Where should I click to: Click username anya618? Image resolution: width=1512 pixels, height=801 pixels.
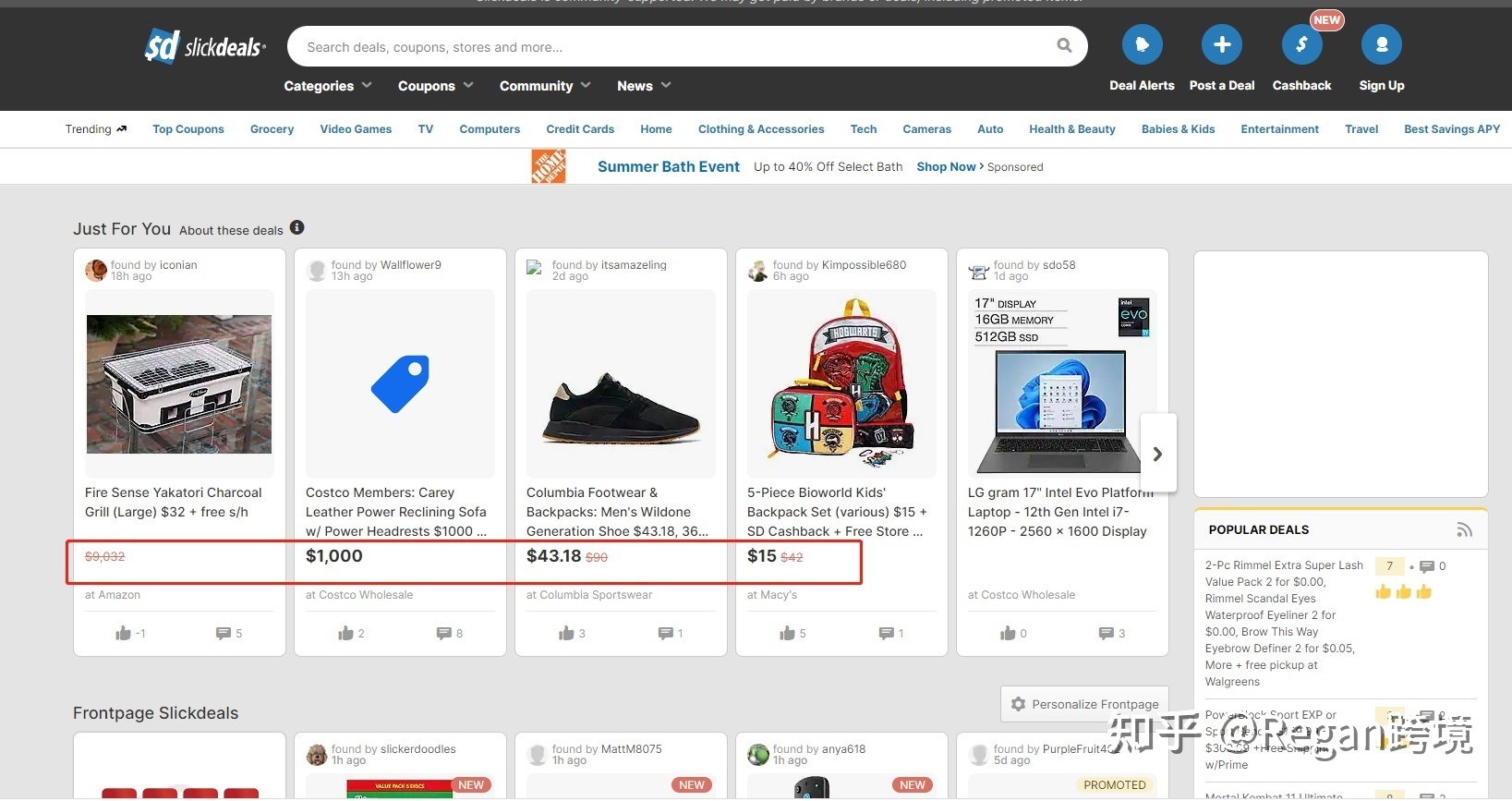tap(843, 748)
